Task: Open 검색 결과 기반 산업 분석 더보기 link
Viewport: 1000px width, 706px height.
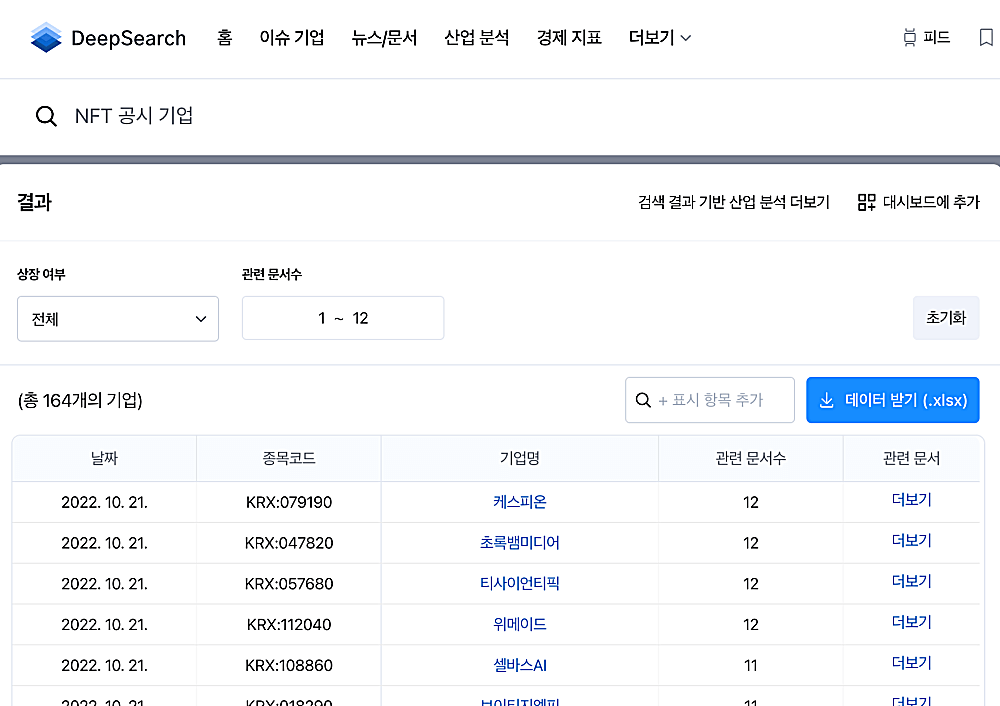Action: [x=733, y=201]
